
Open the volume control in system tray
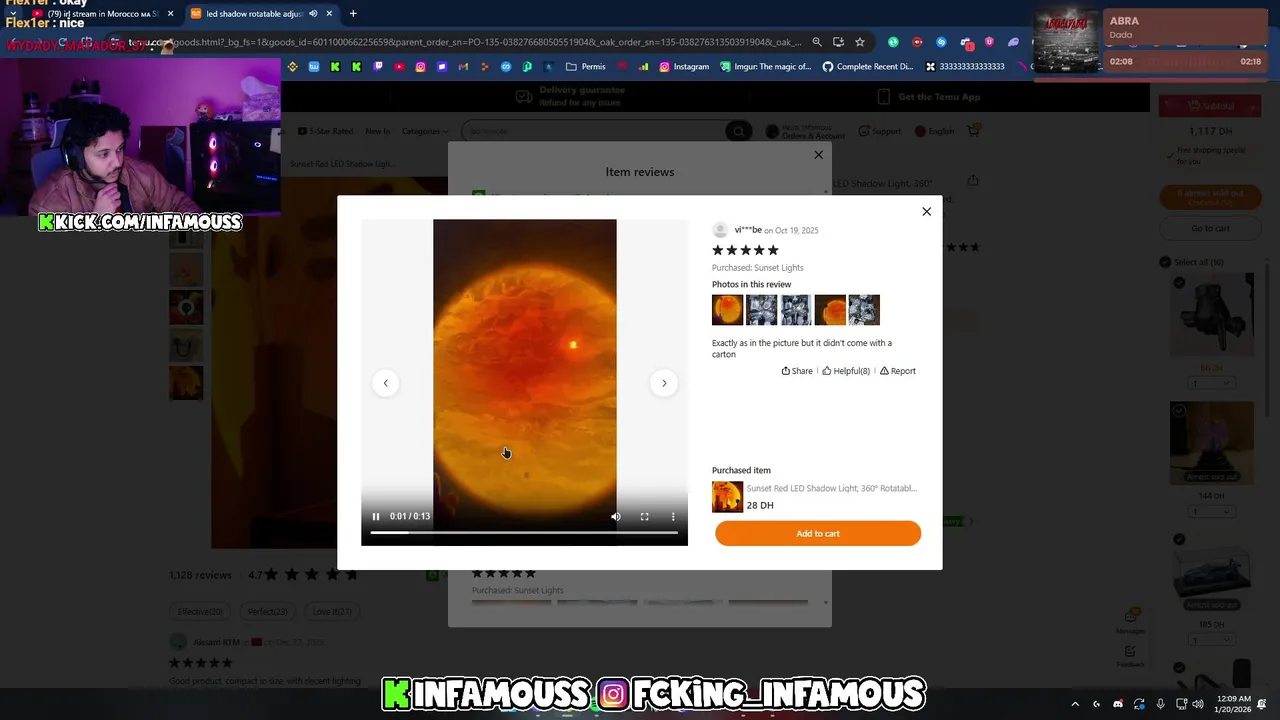pyautogui.click(x=1198, y=704)
